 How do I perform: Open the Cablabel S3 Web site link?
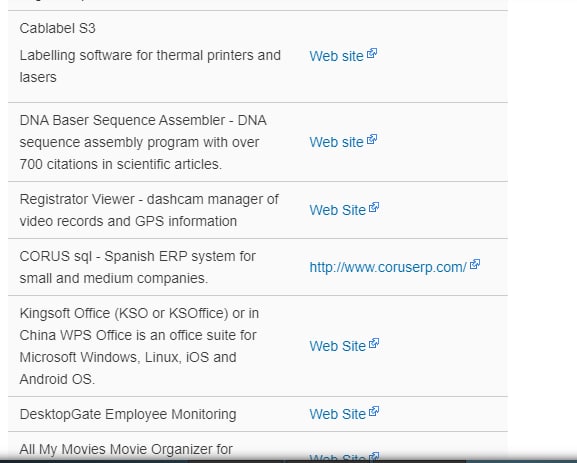coord(336,56)
